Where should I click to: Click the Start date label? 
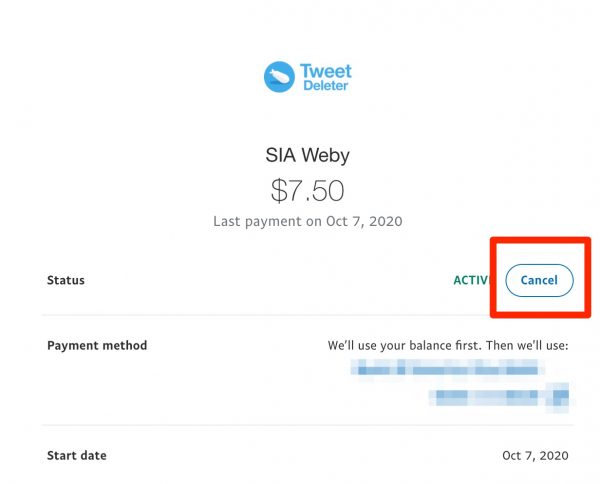coord(77,455)
